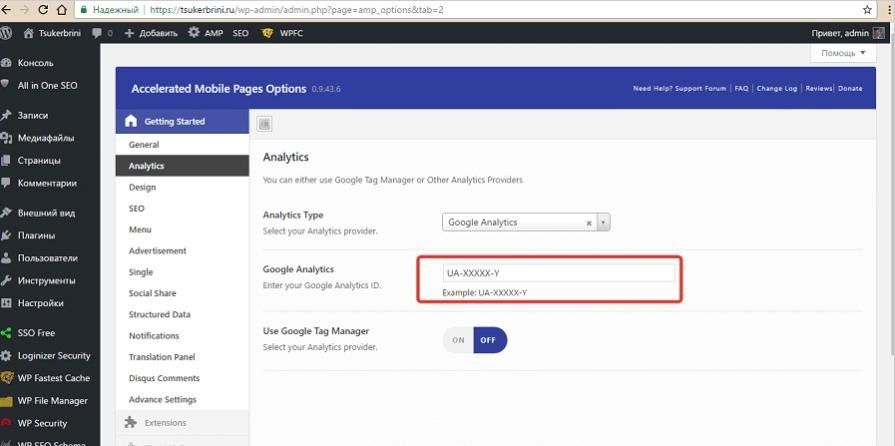Open the Analytics Type dropdown arrow
This screenshot has width=895, height=446.
[603, 222]
